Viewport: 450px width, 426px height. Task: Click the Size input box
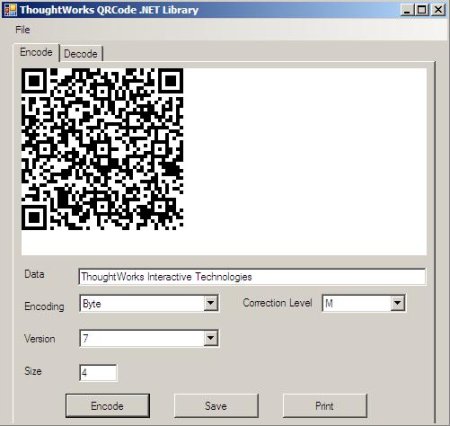point(98,373)
